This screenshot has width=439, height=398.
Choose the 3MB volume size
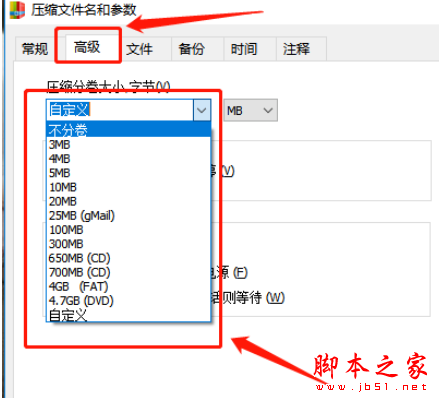tap(128, 145)
